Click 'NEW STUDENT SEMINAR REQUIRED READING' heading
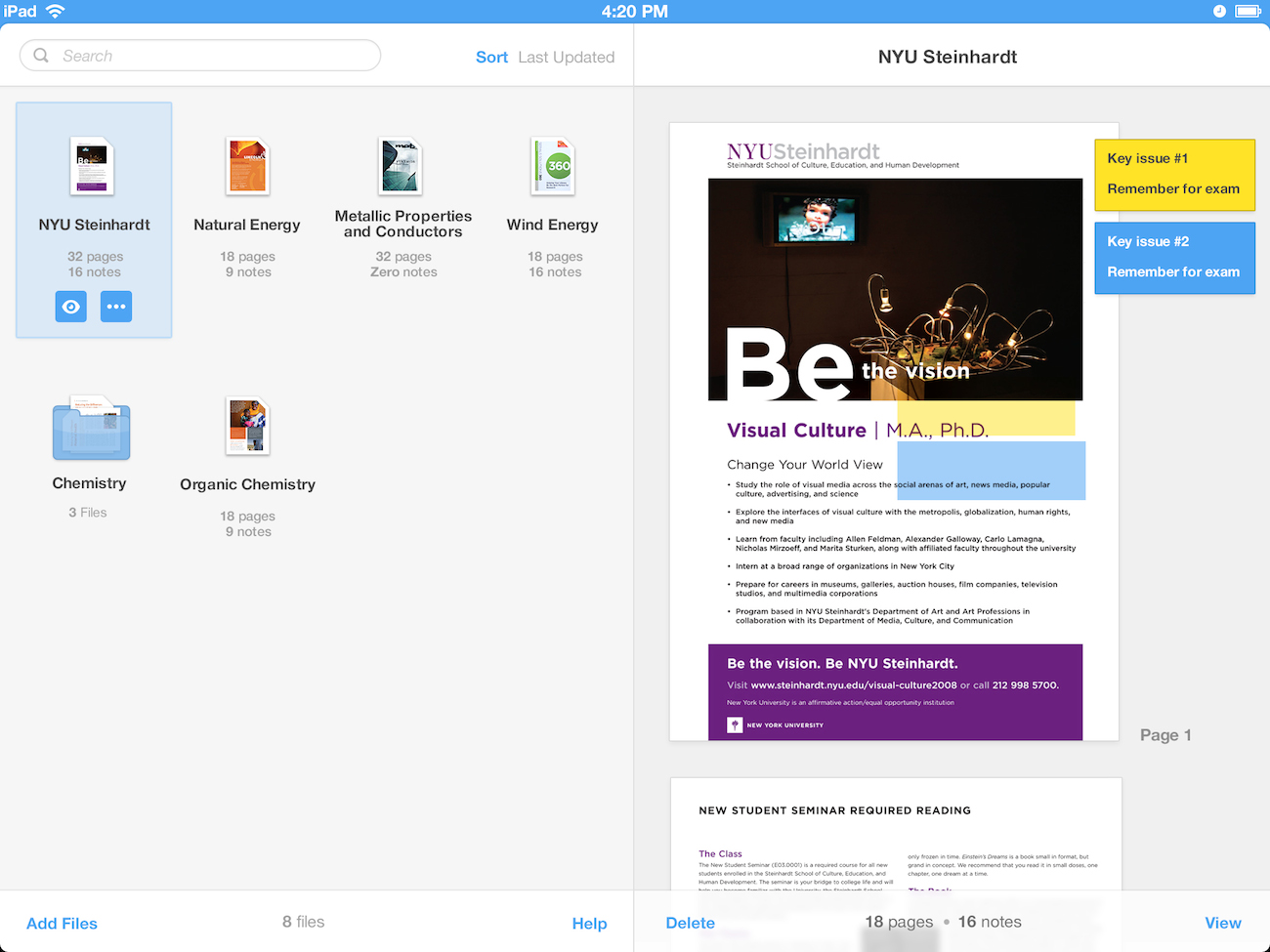Image resolution: width=1270 pixels, height=952 pixels. (x=835, y=810)
